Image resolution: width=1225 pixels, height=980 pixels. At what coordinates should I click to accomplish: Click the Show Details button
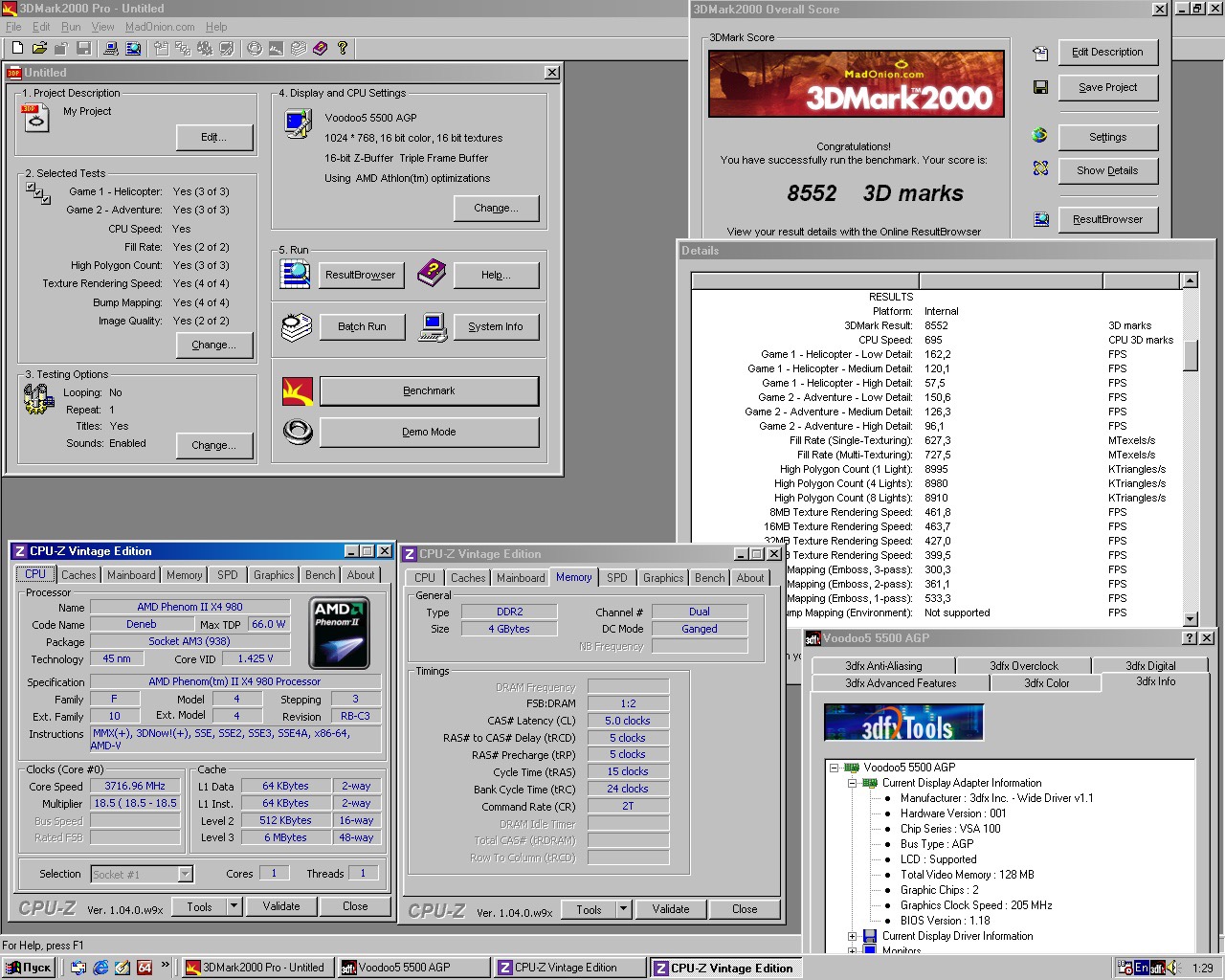pyautogui.click(x=1107, y=170)
